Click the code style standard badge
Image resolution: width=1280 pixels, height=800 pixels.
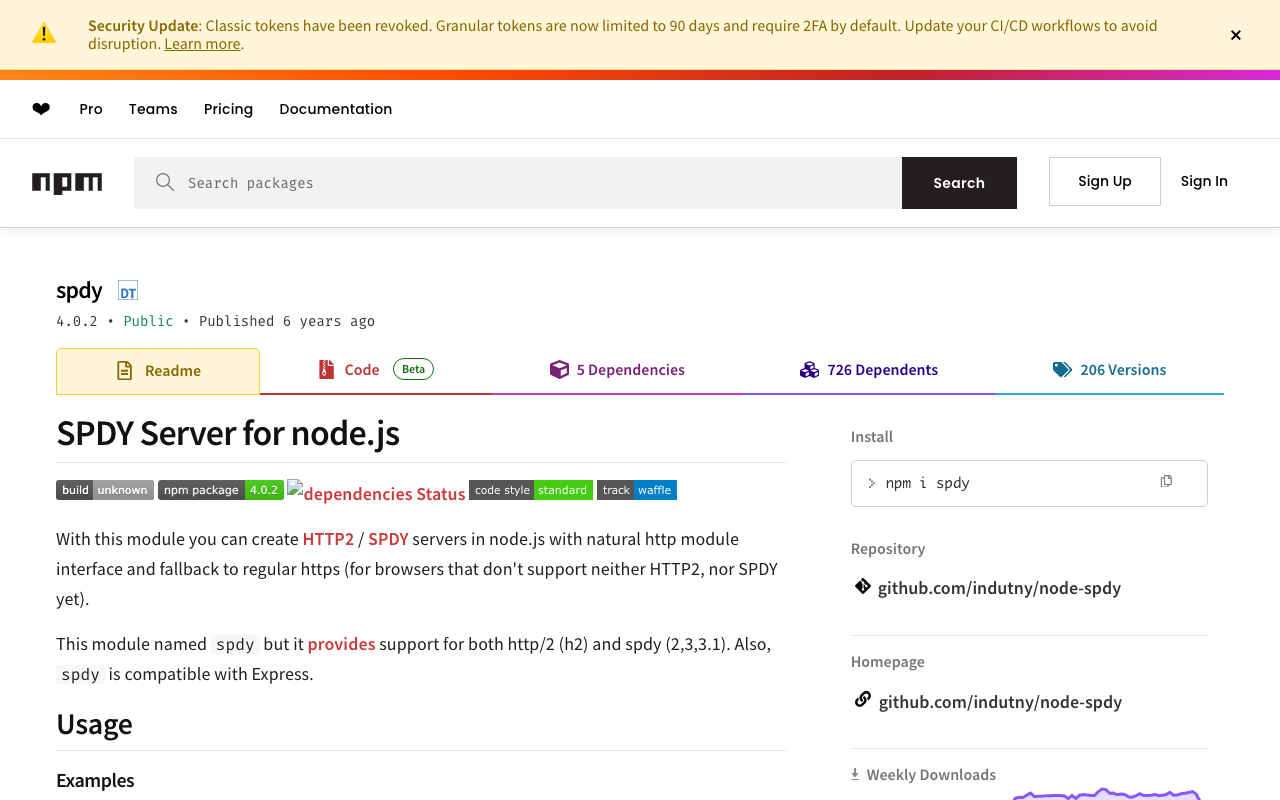(x=531, y=490)
